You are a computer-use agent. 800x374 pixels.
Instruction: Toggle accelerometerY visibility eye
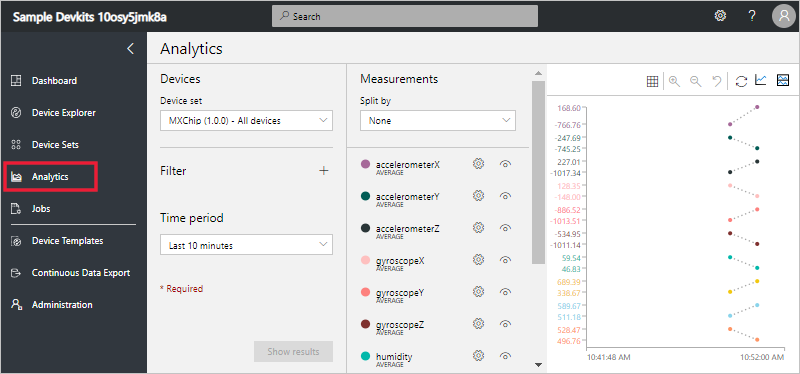pyautogui.click(x=506, y=196)
